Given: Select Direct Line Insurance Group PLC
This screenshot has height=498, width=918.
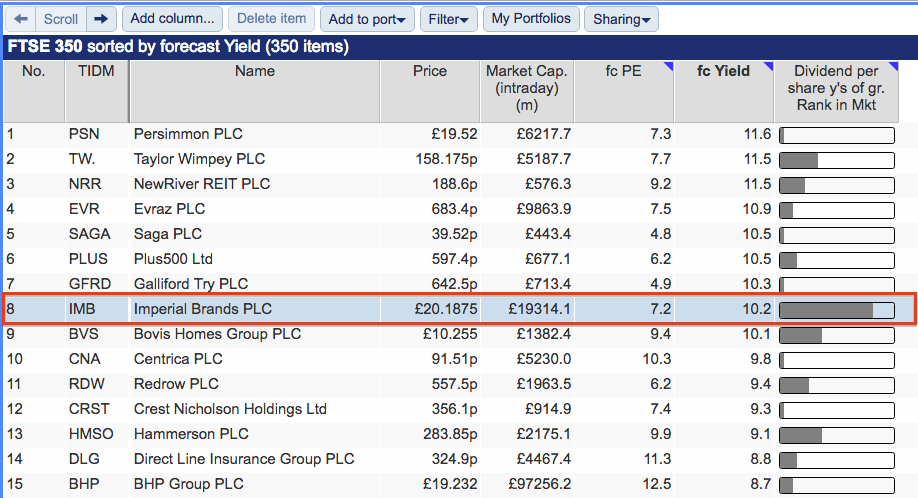Looking at the screenshot, I should coord(244,459).
